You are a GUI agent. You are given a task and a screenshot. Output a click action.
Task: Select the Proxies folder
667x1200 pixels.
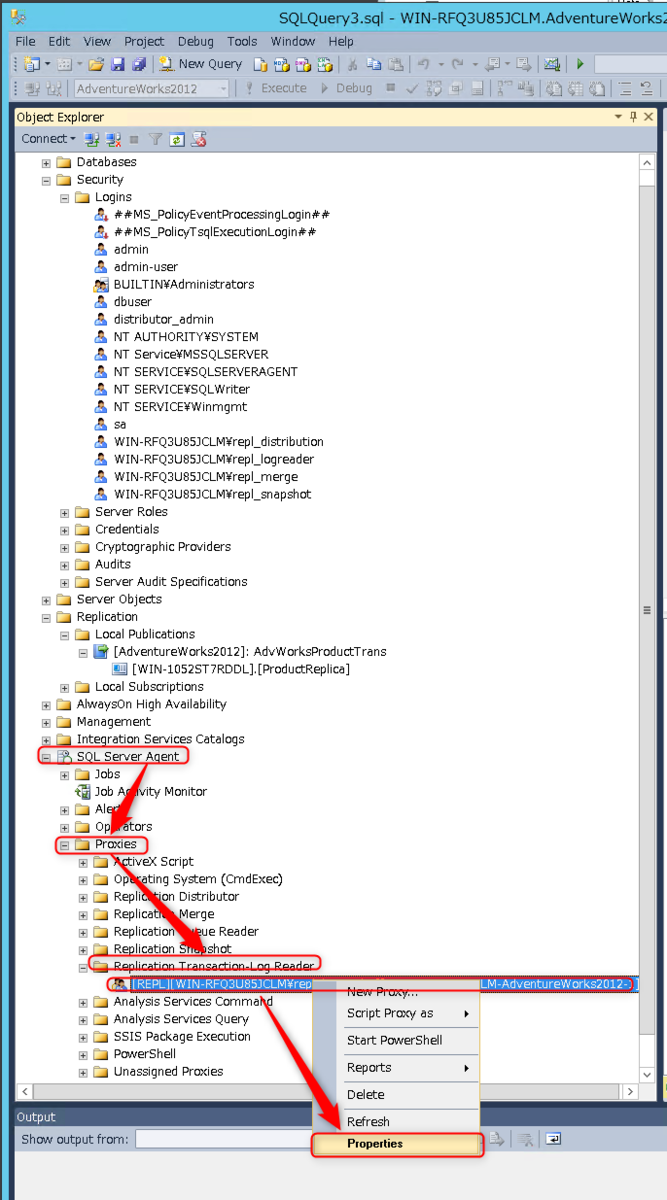coord(116,844)
